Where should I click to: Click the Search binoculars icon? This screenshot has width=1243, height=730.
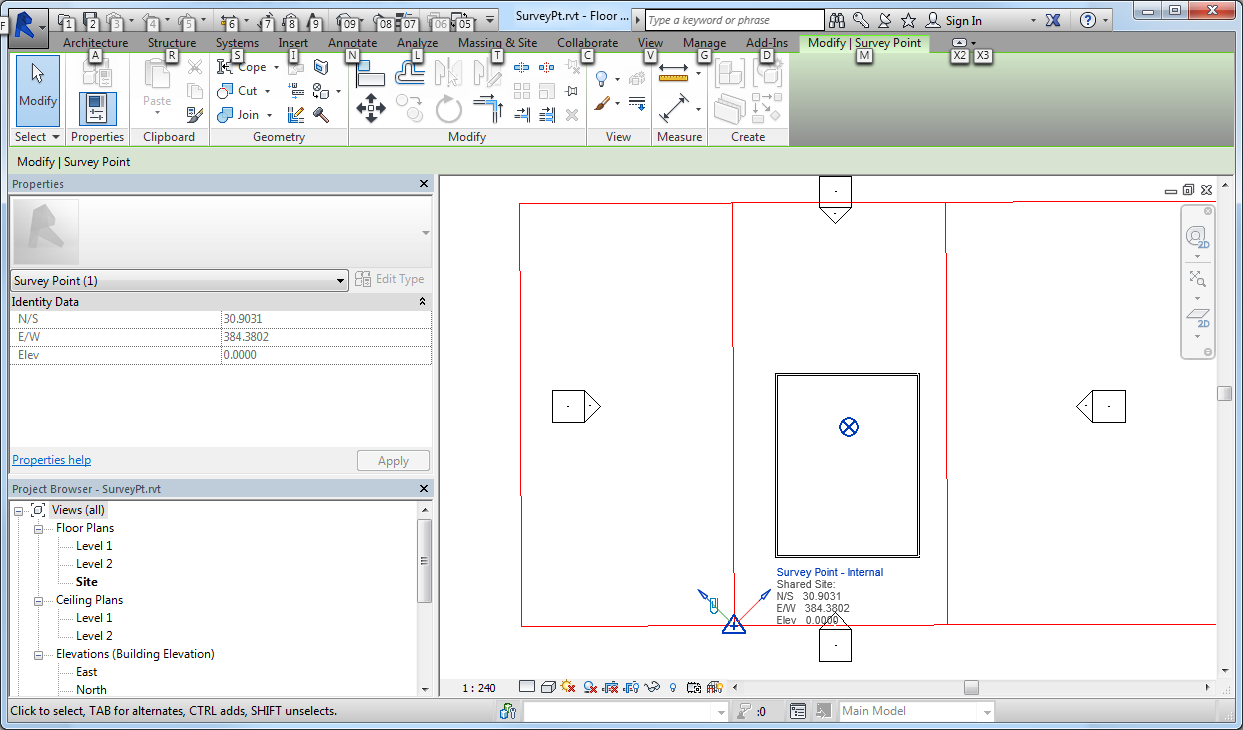(x=838, y=20)
